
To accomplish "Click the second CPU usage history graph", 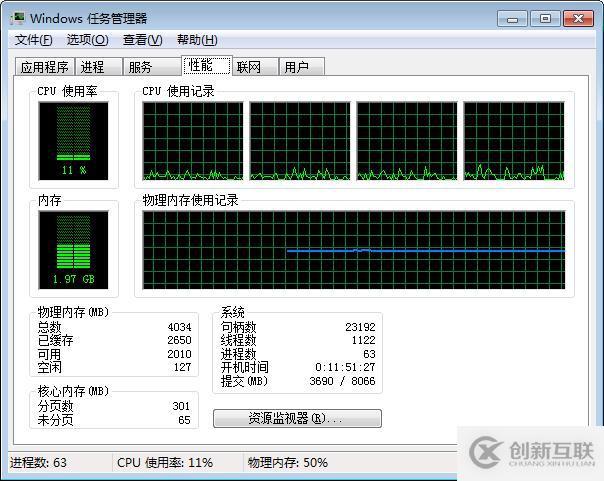I will tap(300, 141).
